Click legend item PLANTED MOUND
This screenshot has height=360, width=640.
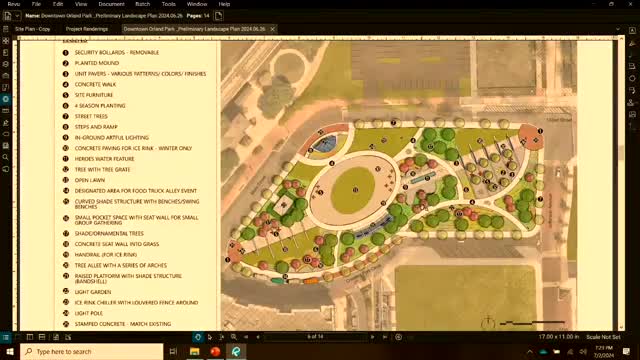tap(97, 63)
